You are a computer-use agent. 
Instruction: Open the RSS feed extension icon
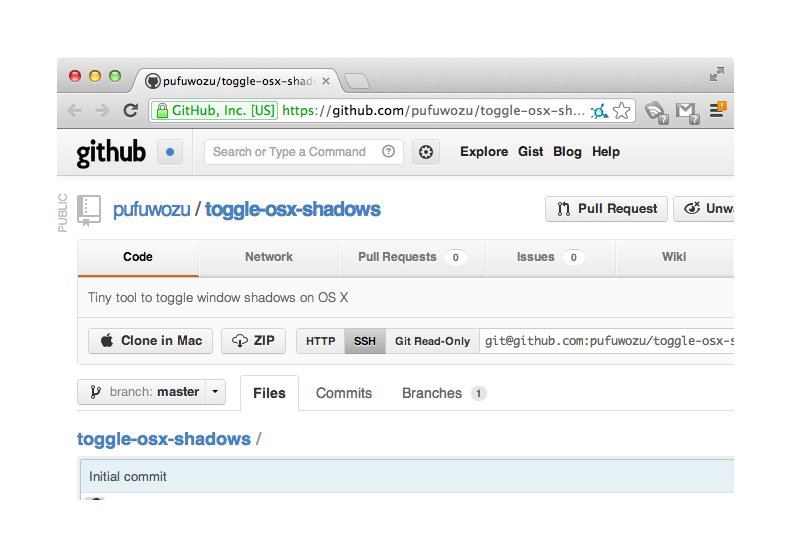tap(657, 112)
